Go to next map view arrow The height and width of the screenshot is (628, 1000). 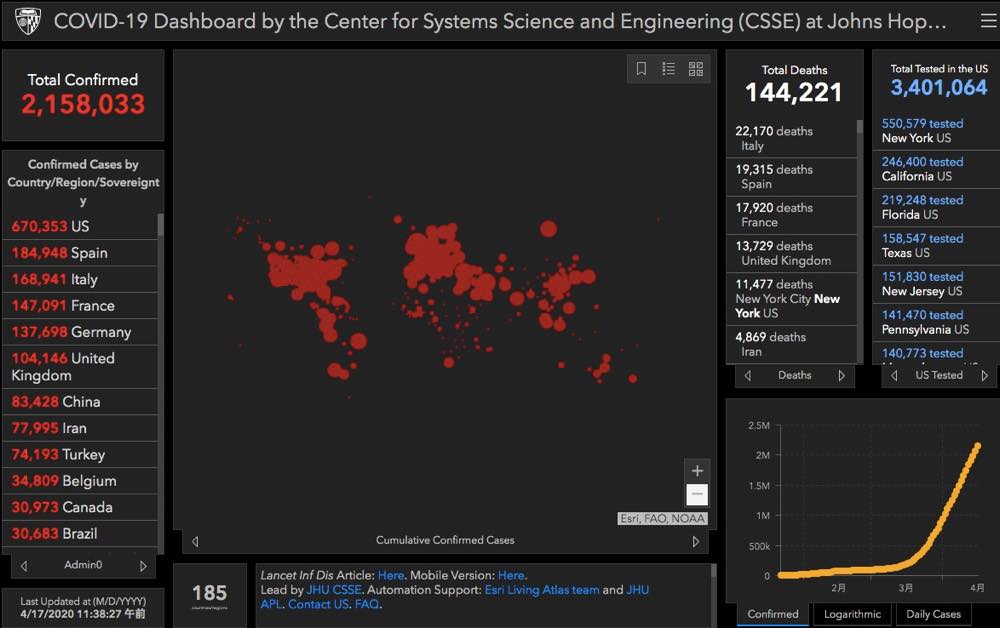point(696,541)
